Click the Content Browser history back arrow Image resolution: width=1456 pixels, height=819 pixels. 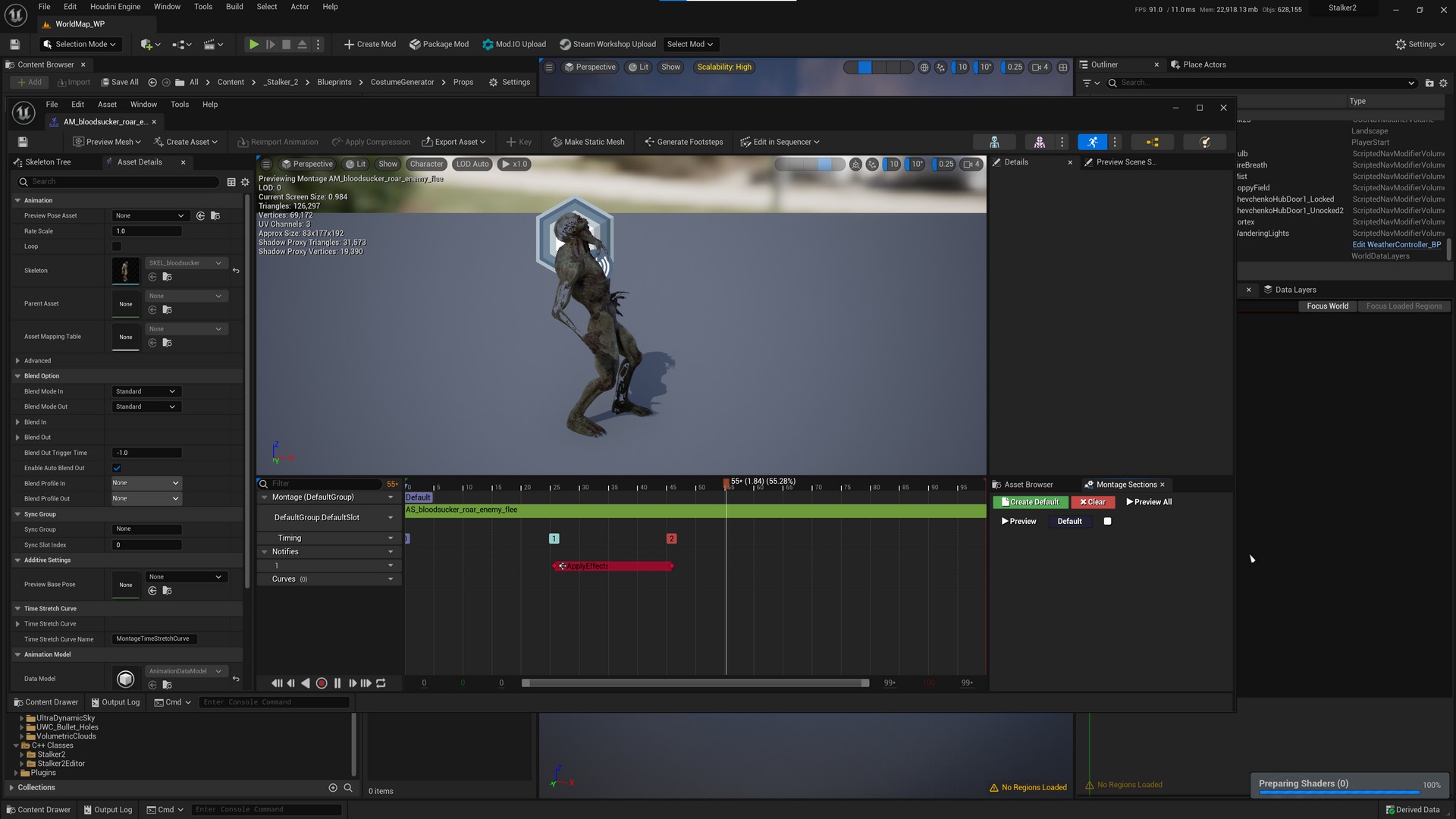click(152, 83)
